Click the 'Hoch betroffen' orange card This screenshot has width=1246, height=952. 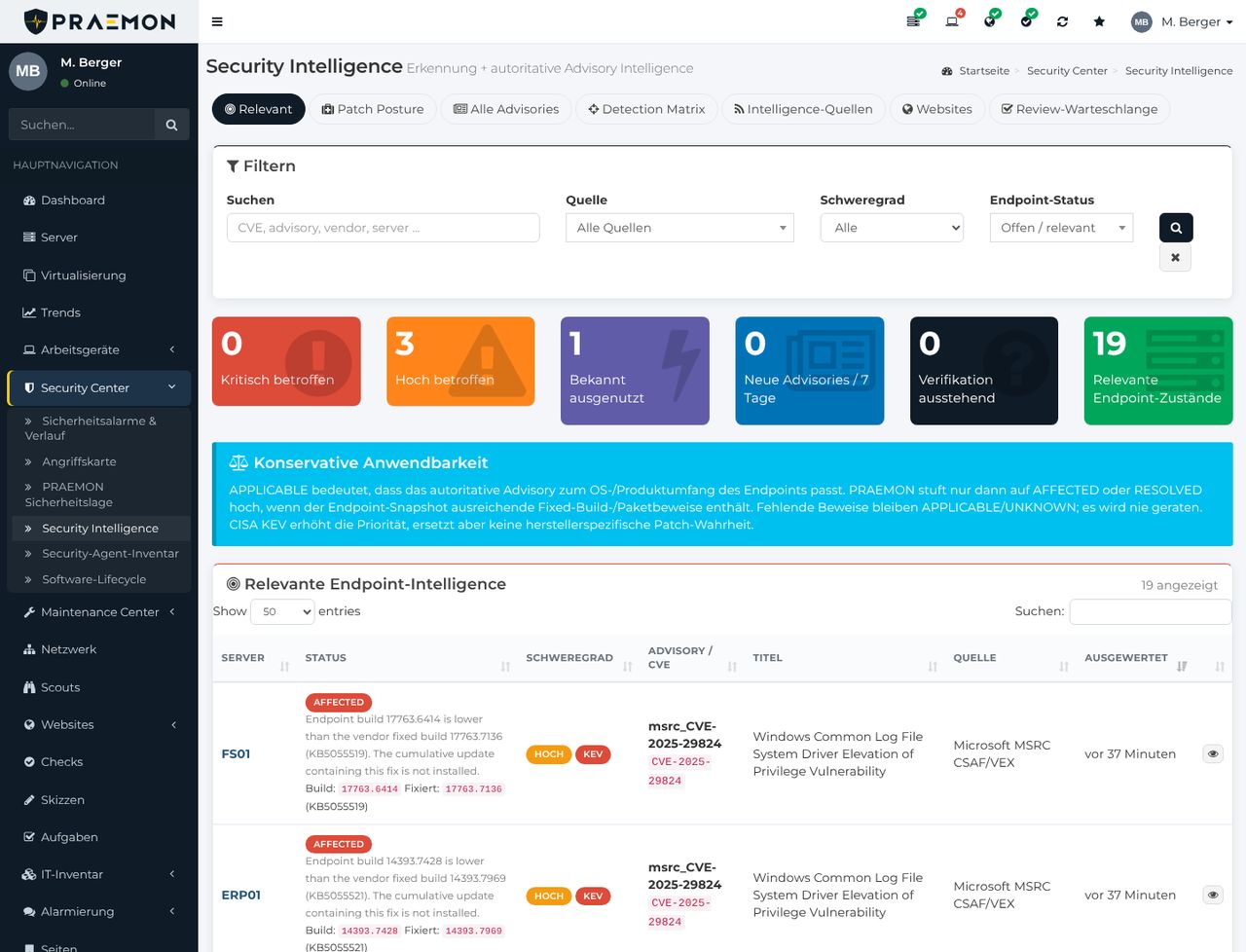460,361
